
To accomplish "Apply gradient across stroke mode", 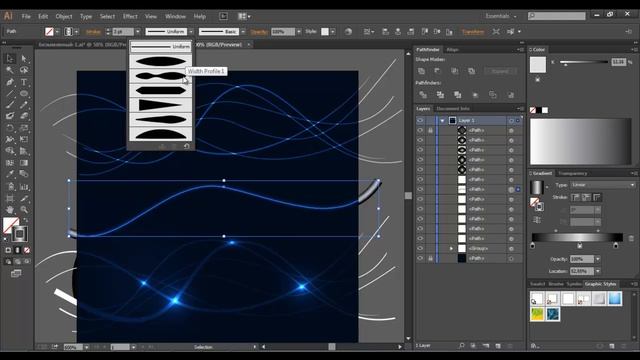I will (597, 198).
